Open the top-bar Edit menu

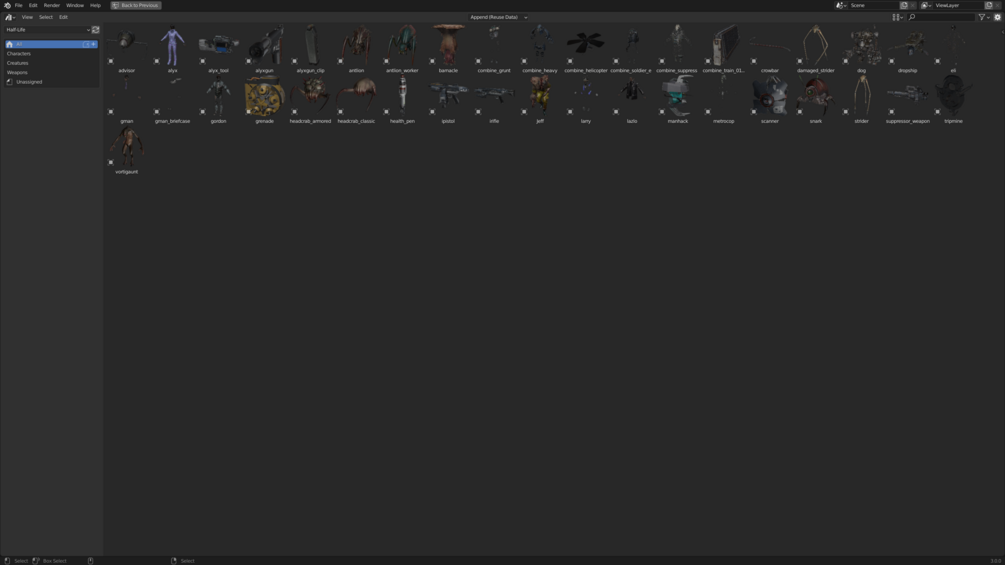coord(33,5)
